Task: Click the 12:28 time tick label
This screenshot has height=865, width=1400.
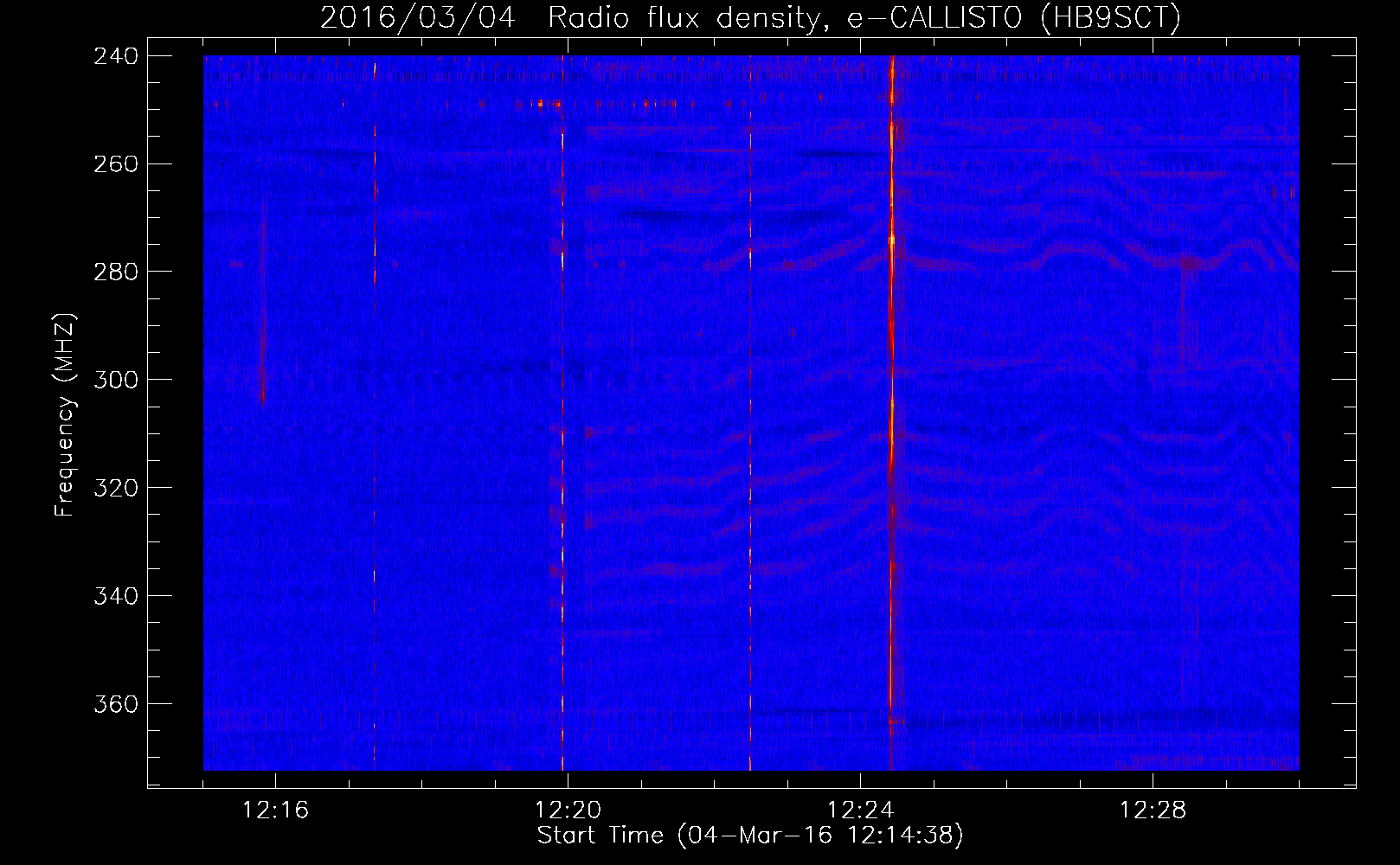Action: coord(1153,811)
